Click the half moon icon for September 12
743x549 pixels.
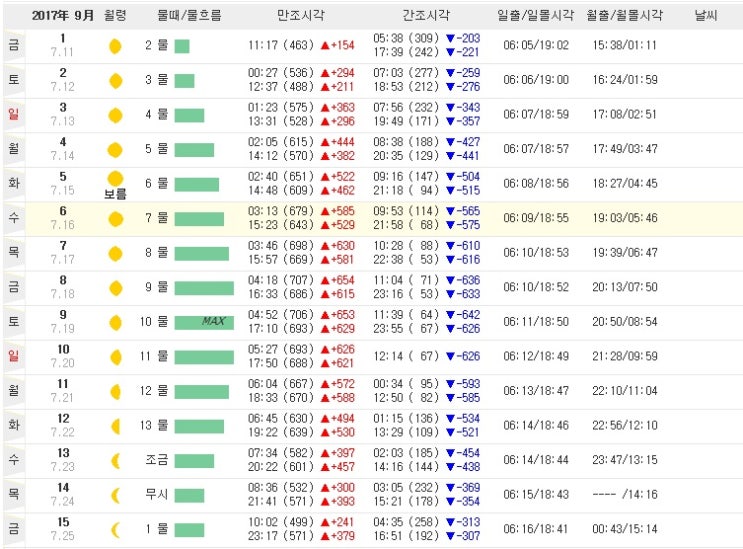116,427
